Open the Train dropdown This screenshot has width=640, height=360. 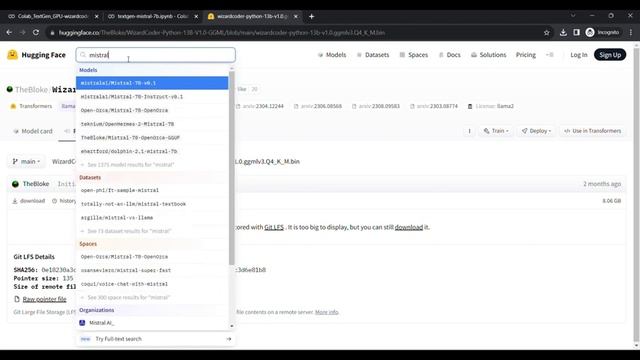tap(496, 131)
